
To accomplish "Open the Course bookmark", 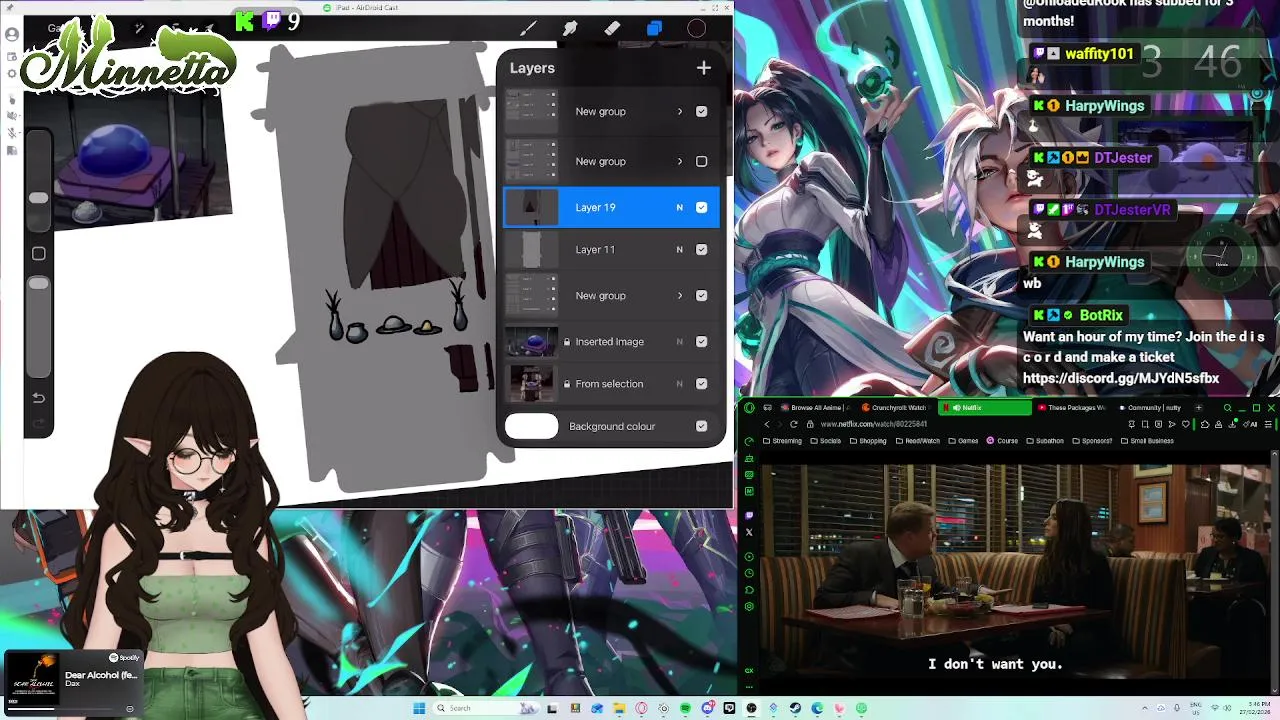I will pyautogui.click(x=1002, y=441).
